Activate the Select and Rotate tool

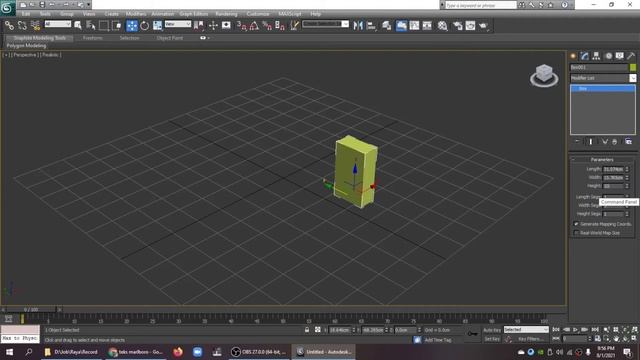[x=144, y=26]
